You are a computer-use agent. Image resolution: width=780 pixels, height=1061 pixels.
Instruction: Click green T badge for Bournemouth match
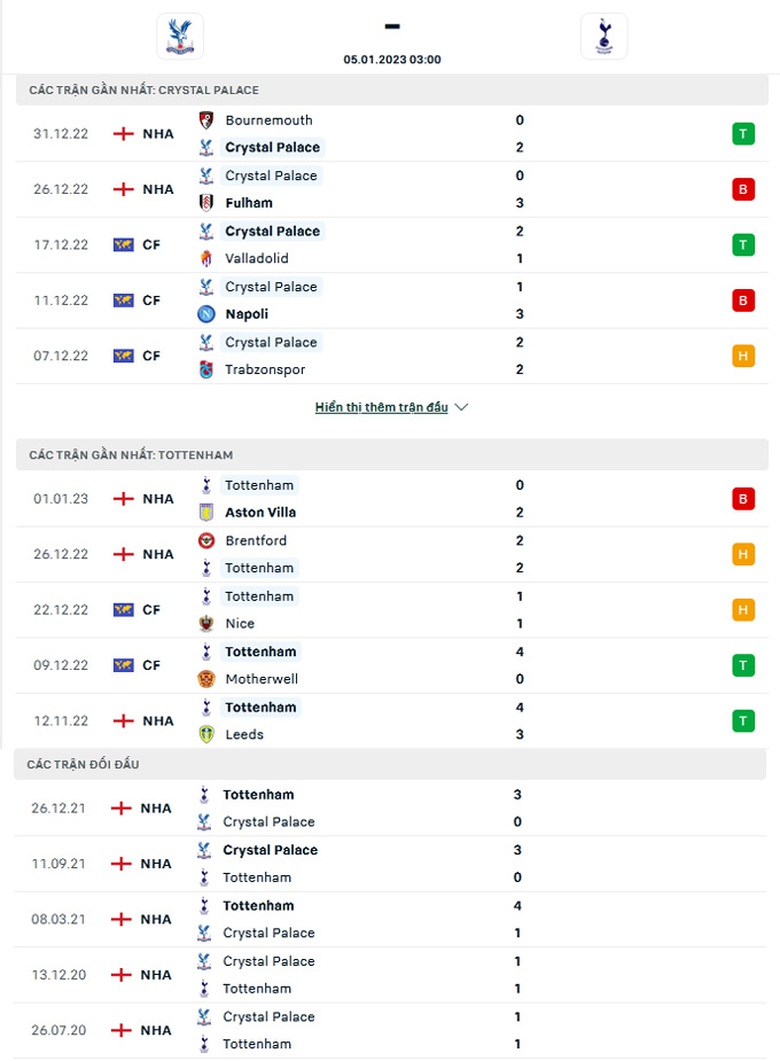tap(743, 134)
